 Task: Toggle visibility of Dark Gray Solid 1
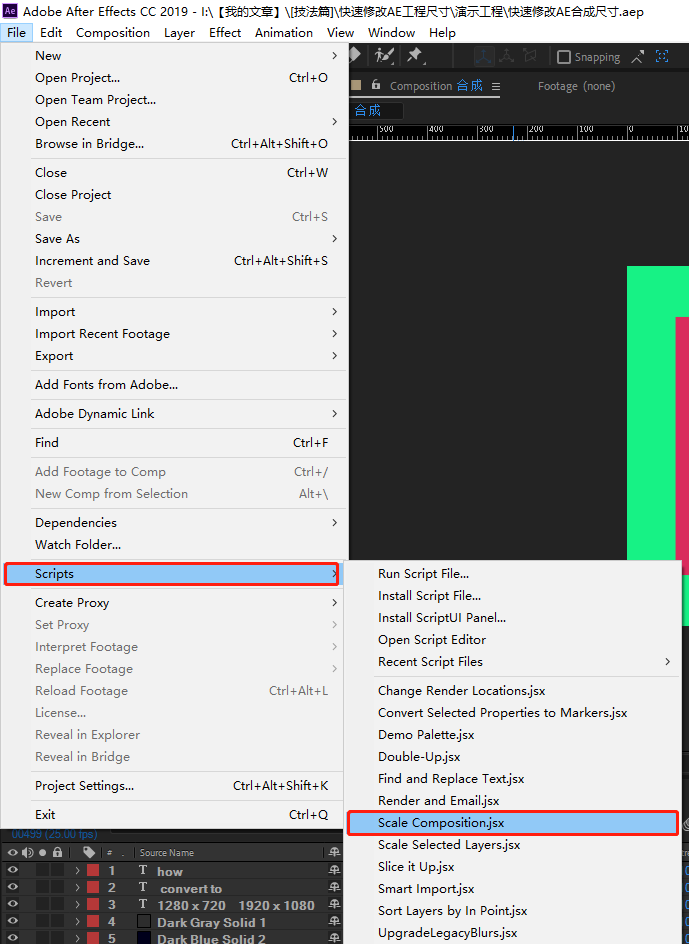13,922
